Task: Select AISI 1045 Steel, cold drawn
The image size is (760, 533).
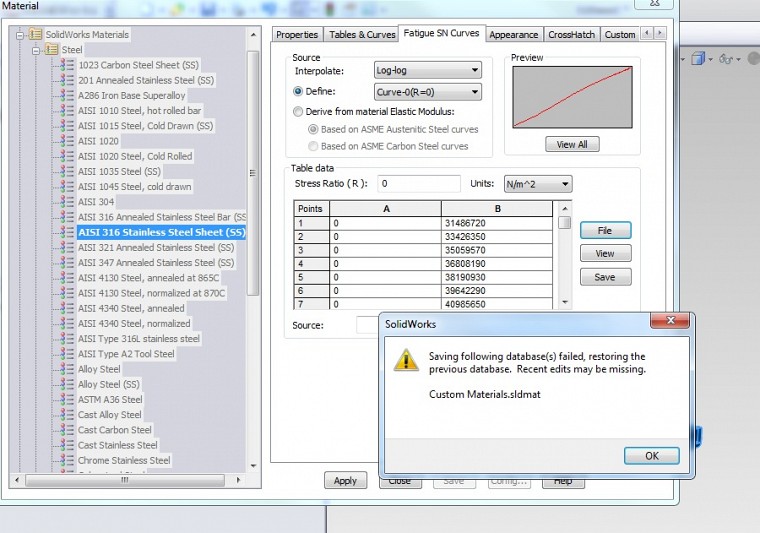Action: pyautogui.click(x=134, y=187)
